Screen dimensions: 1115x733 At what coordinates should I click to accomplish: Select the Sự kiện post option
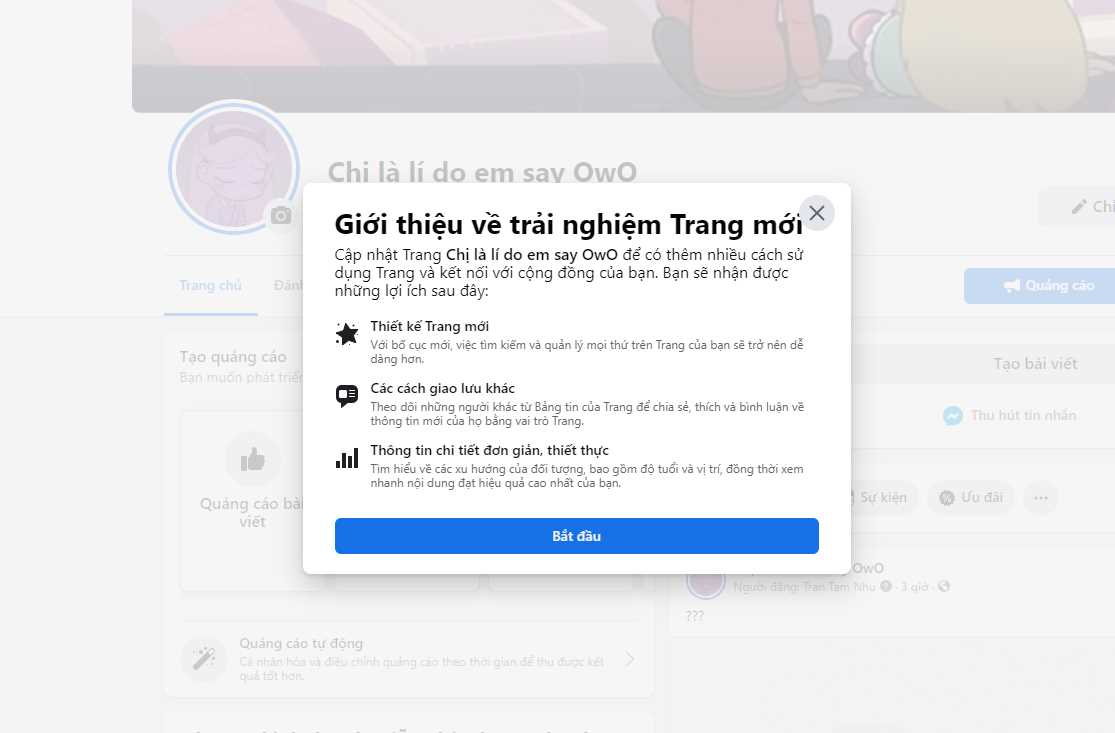[x=877, y=498]
